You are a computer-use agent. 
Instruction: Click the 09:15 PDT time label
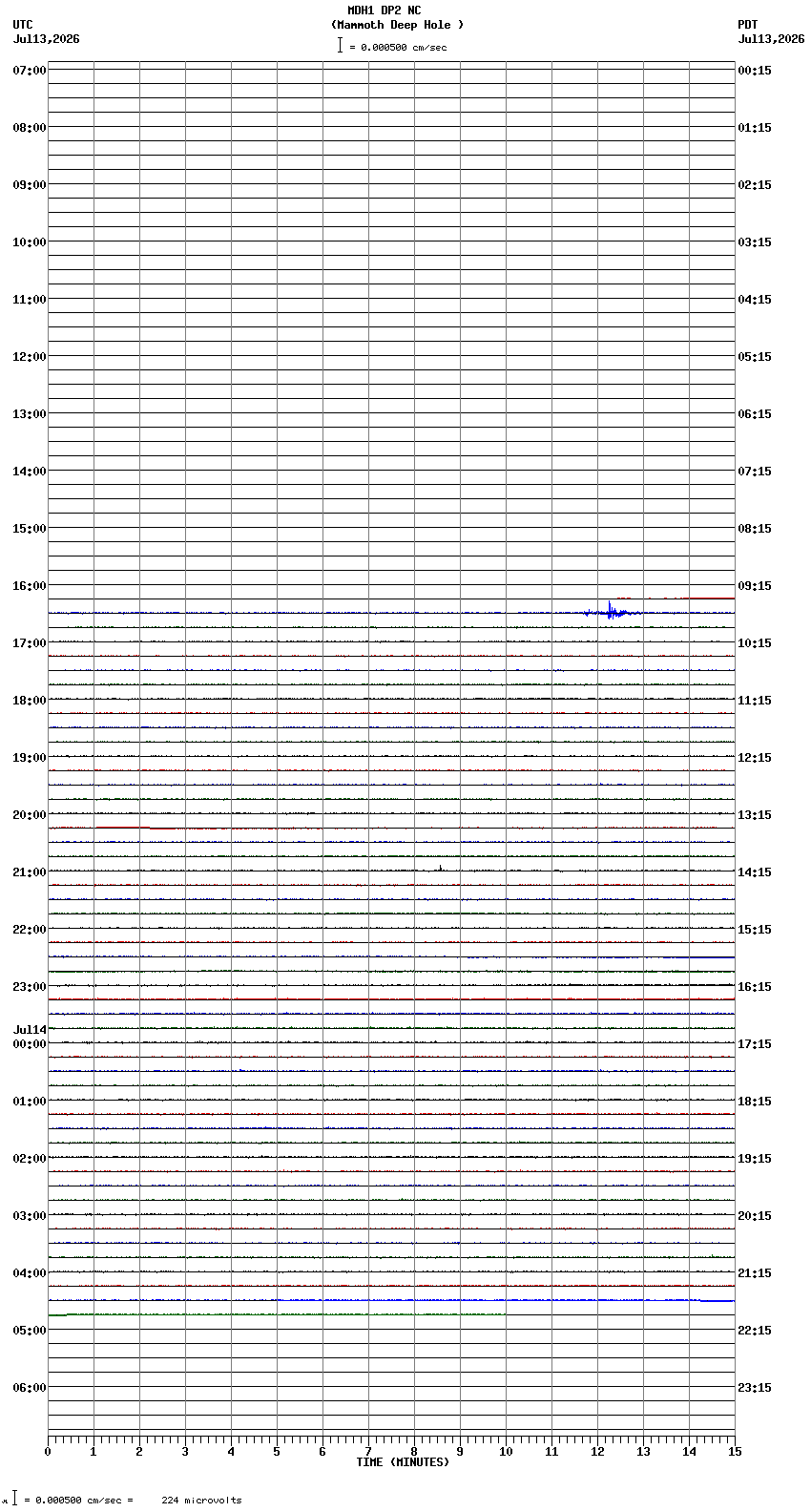pos(755,586)
